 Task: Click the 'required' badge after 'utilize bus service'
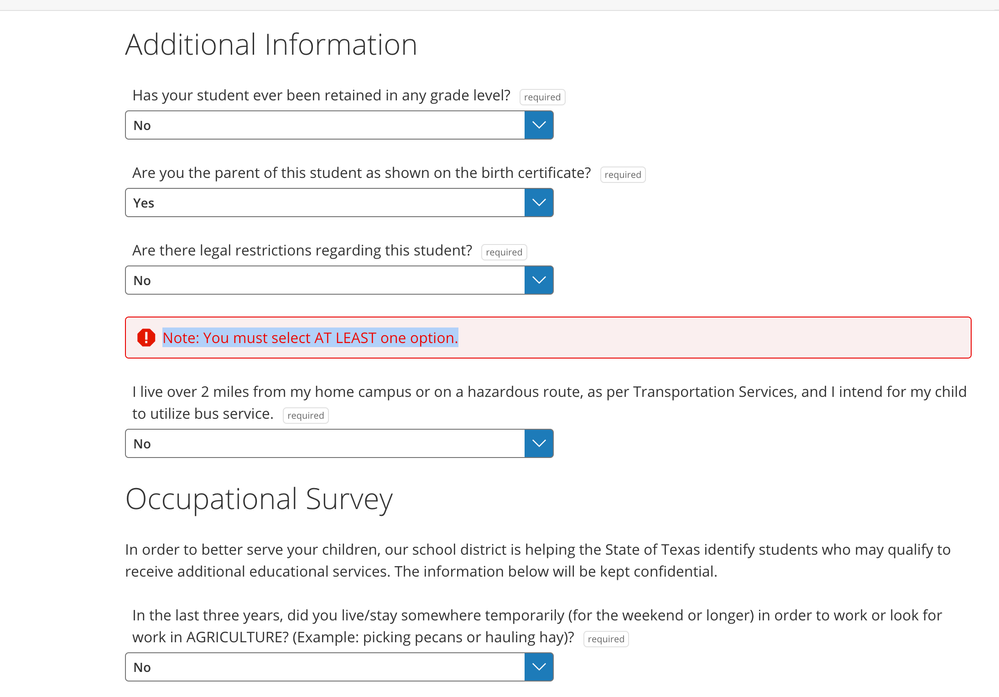(x=305, y=415)
